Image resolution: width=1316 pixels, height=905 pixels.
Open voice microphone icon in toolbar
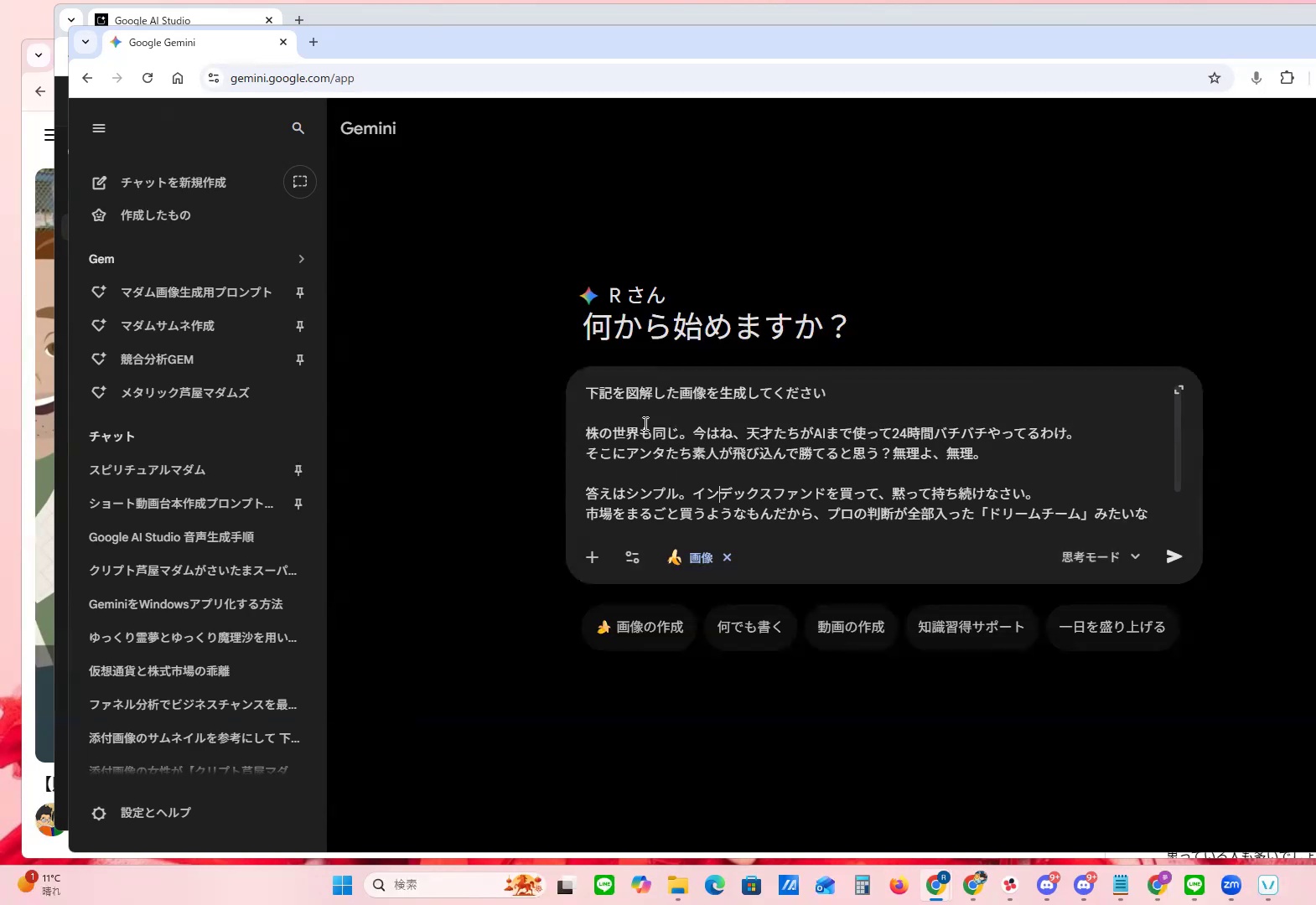click(x=1256, y=78)
